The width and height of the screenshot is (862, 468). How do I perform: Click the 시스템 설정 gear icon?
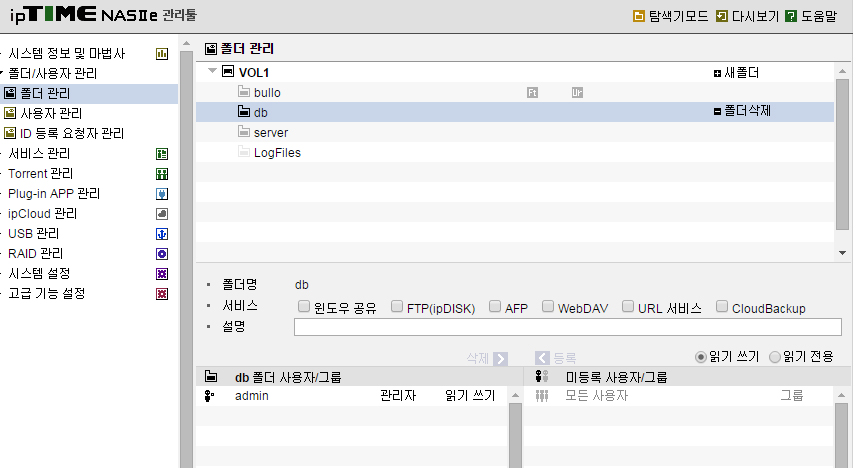click(162, 274)
